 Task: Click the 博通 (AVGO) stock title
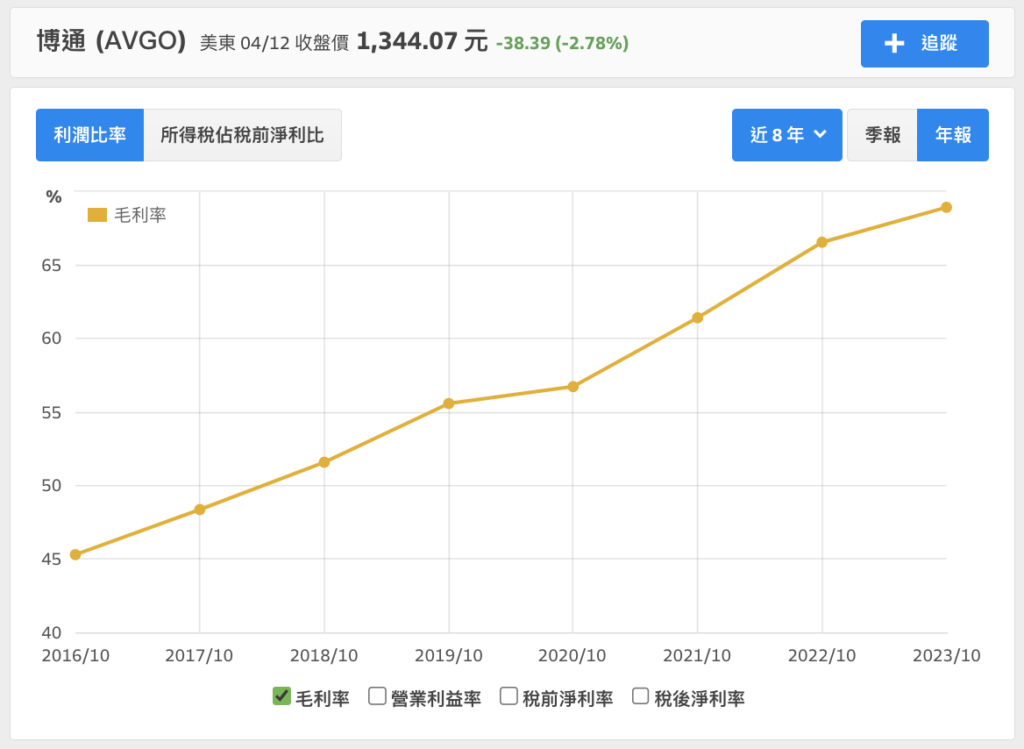point(112,42)
